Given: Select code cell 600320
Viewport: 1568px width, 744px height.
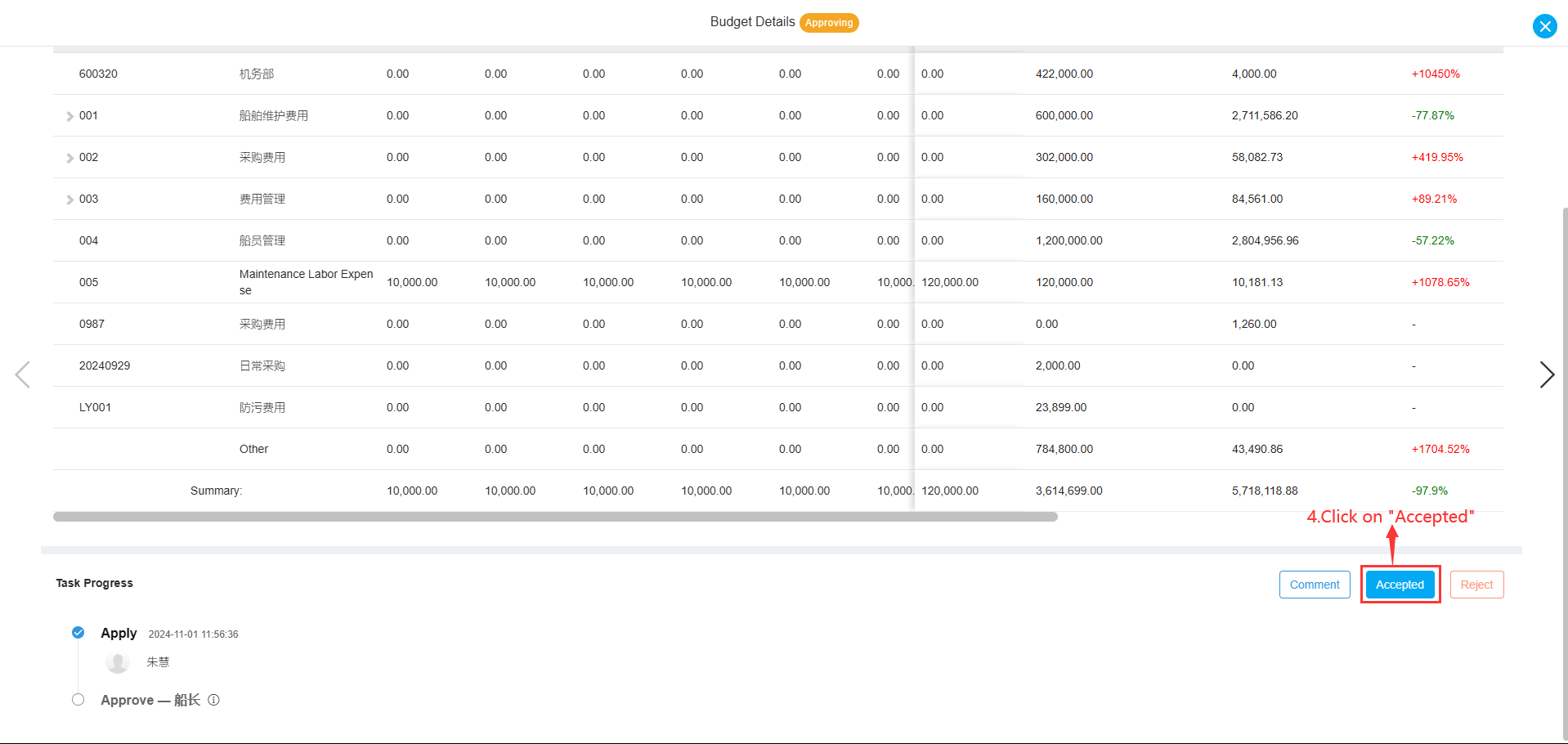Looking at the screenshot, I should tap(98, 74).
